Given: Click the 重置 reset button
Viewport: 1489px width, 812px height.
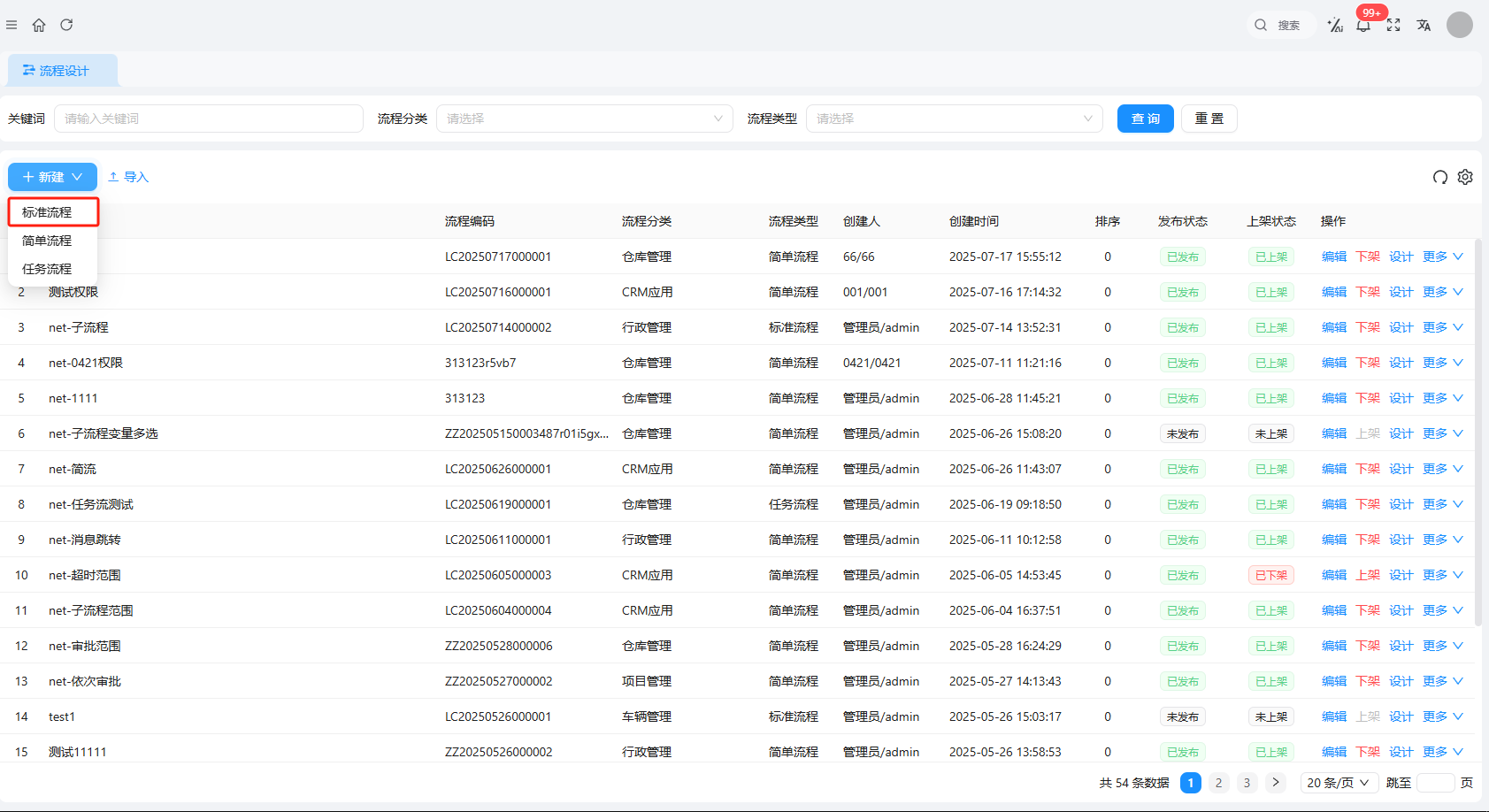Looking at the screenshot, I should (1209, 119).
